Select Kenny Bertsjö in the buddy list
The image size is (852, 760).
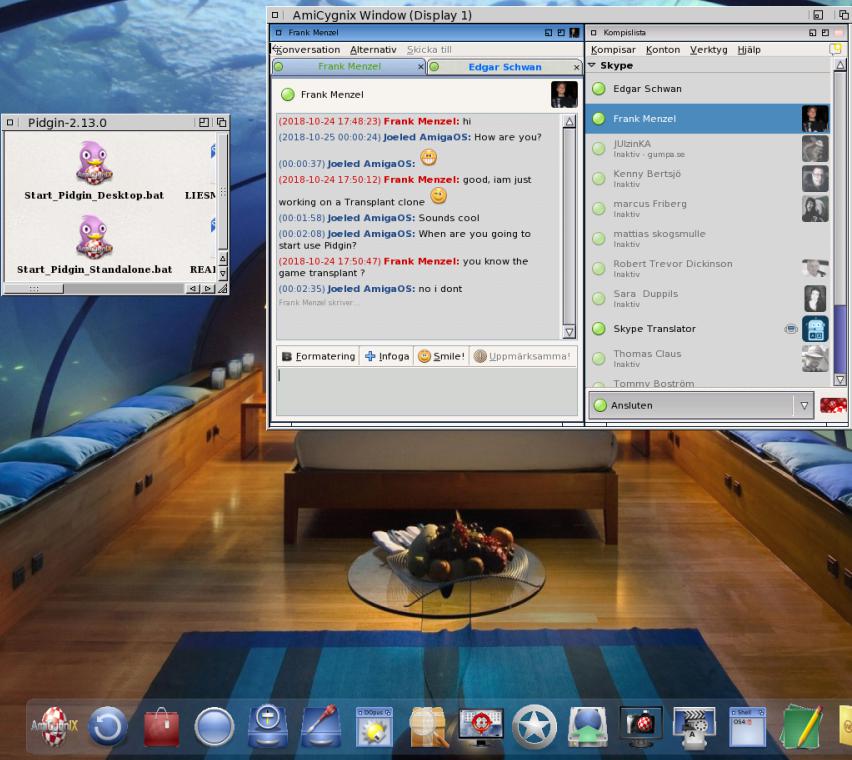709,178
